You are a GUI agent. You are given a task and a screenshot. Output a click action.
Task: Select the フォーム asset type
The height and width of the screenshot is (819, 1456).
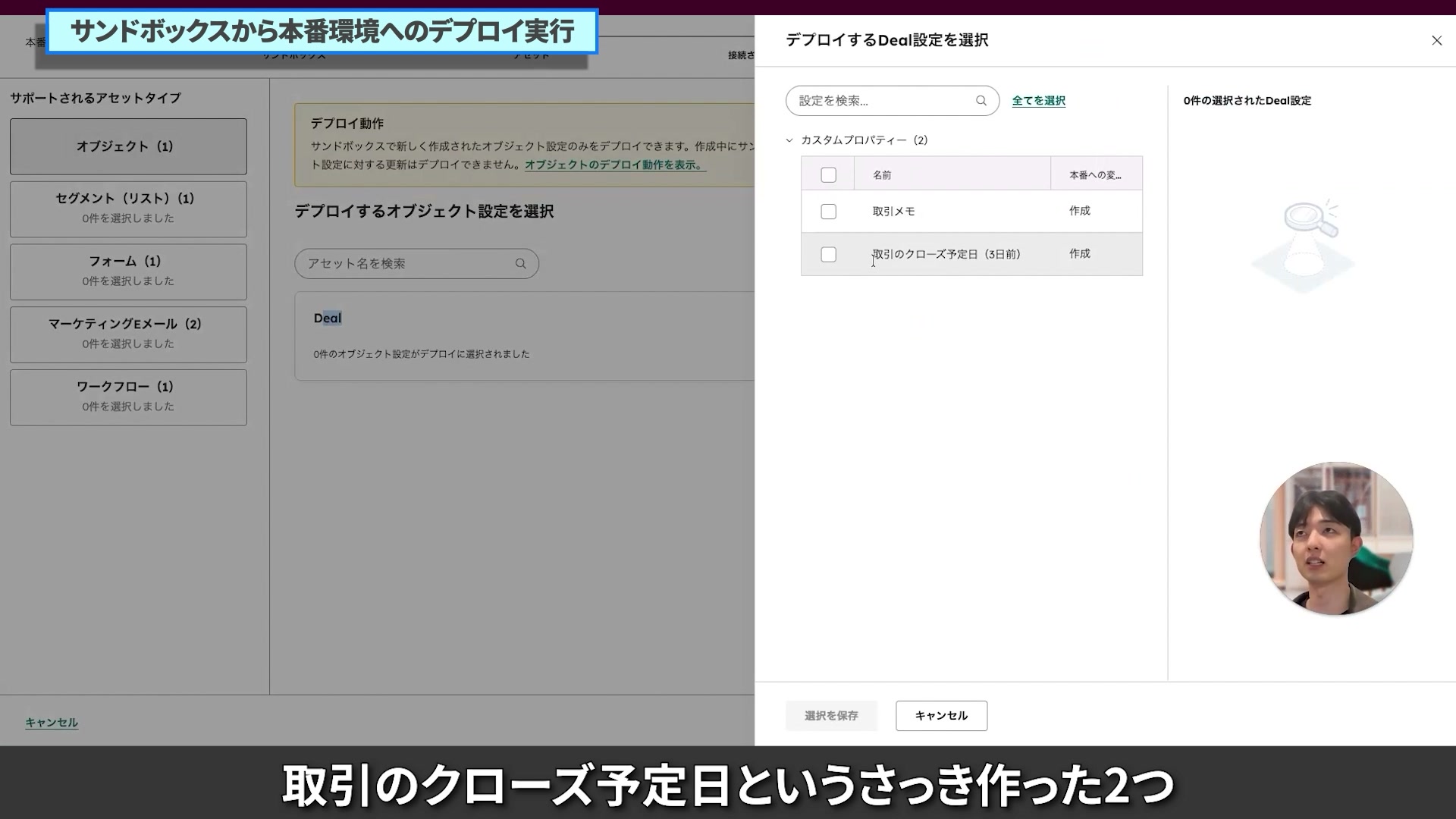tap(127, 271)
